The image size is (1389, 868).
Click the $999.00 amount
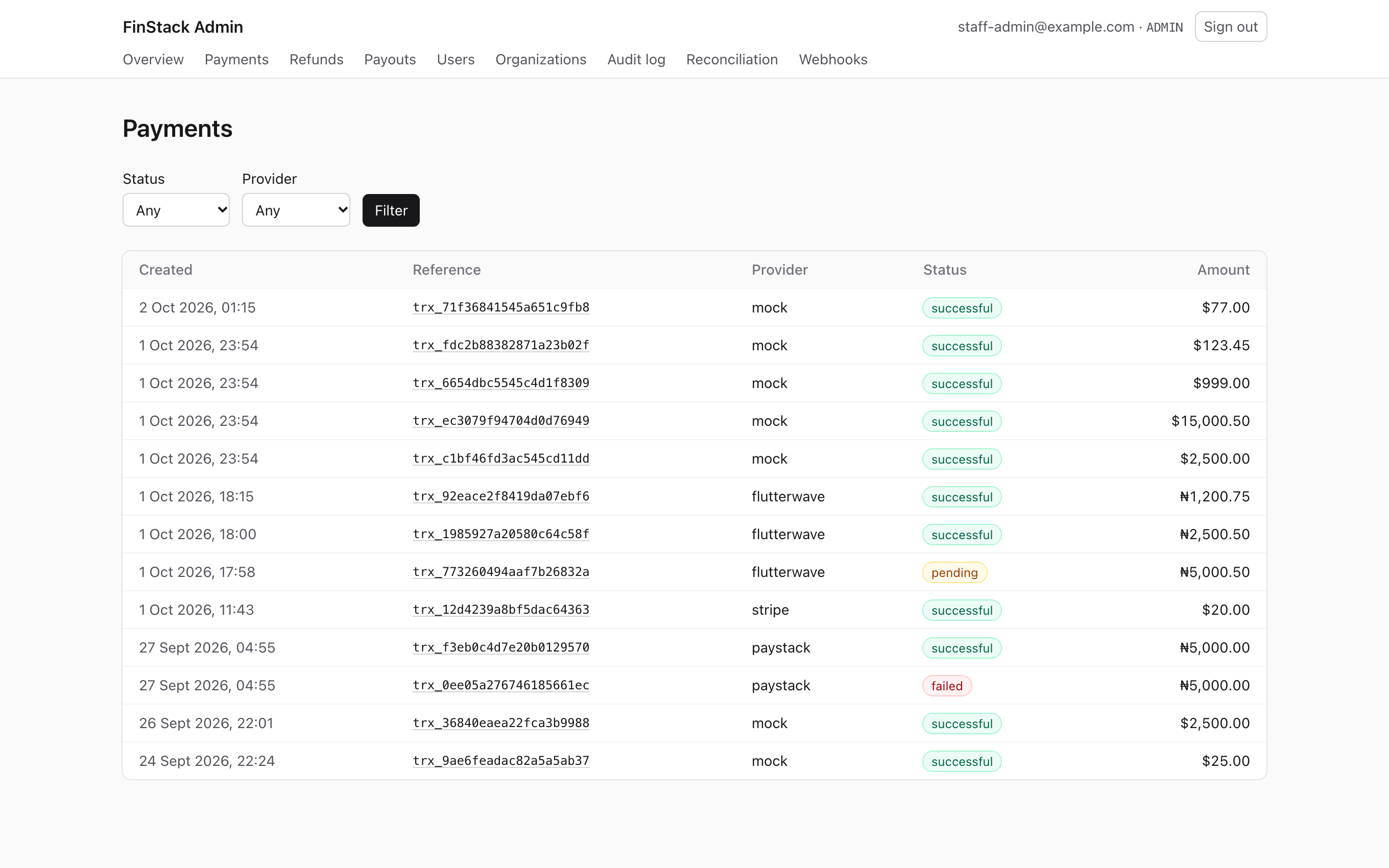[x=1222, y=383]
